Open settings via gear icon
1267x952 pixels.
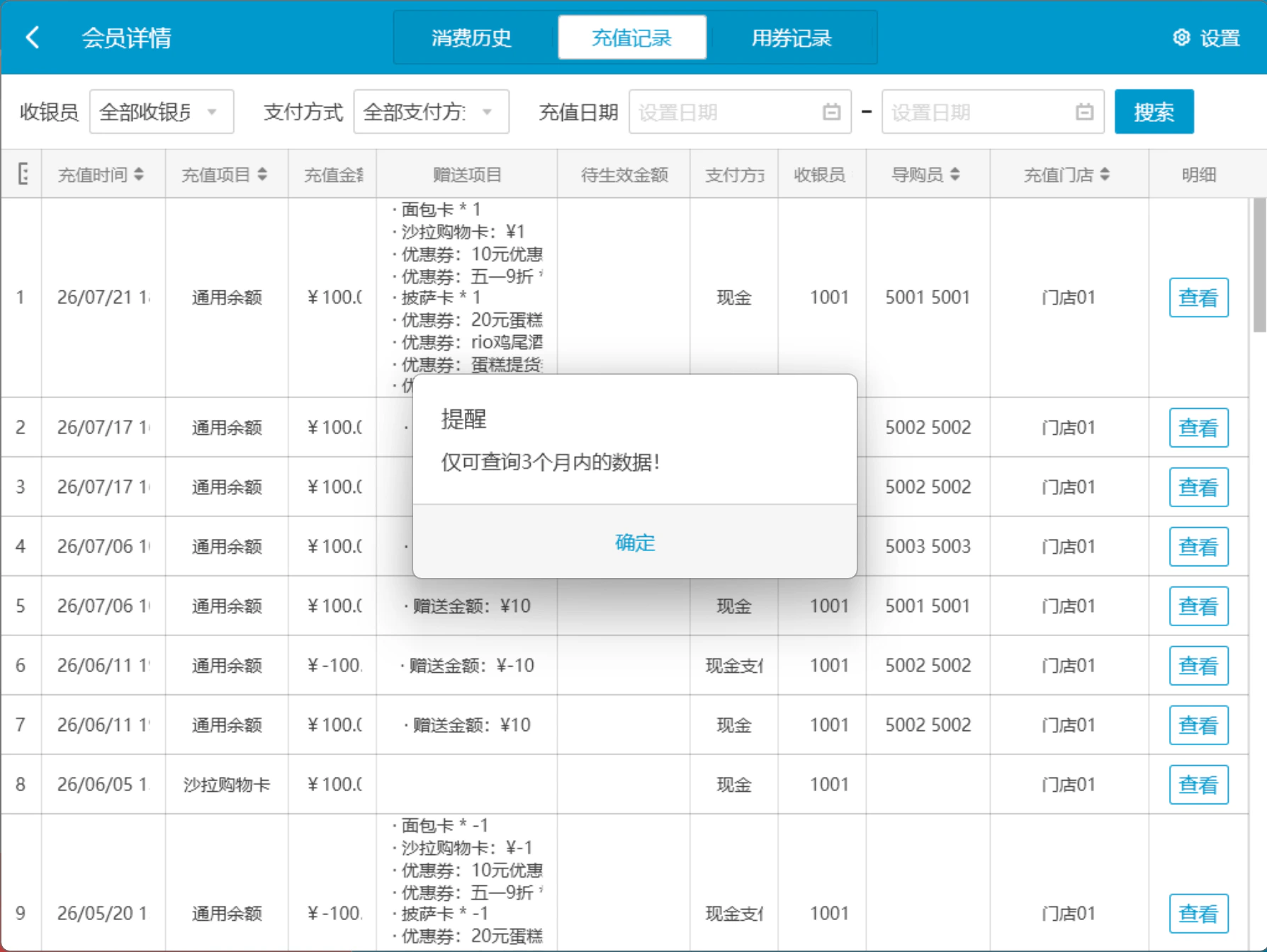(1181, 38)
